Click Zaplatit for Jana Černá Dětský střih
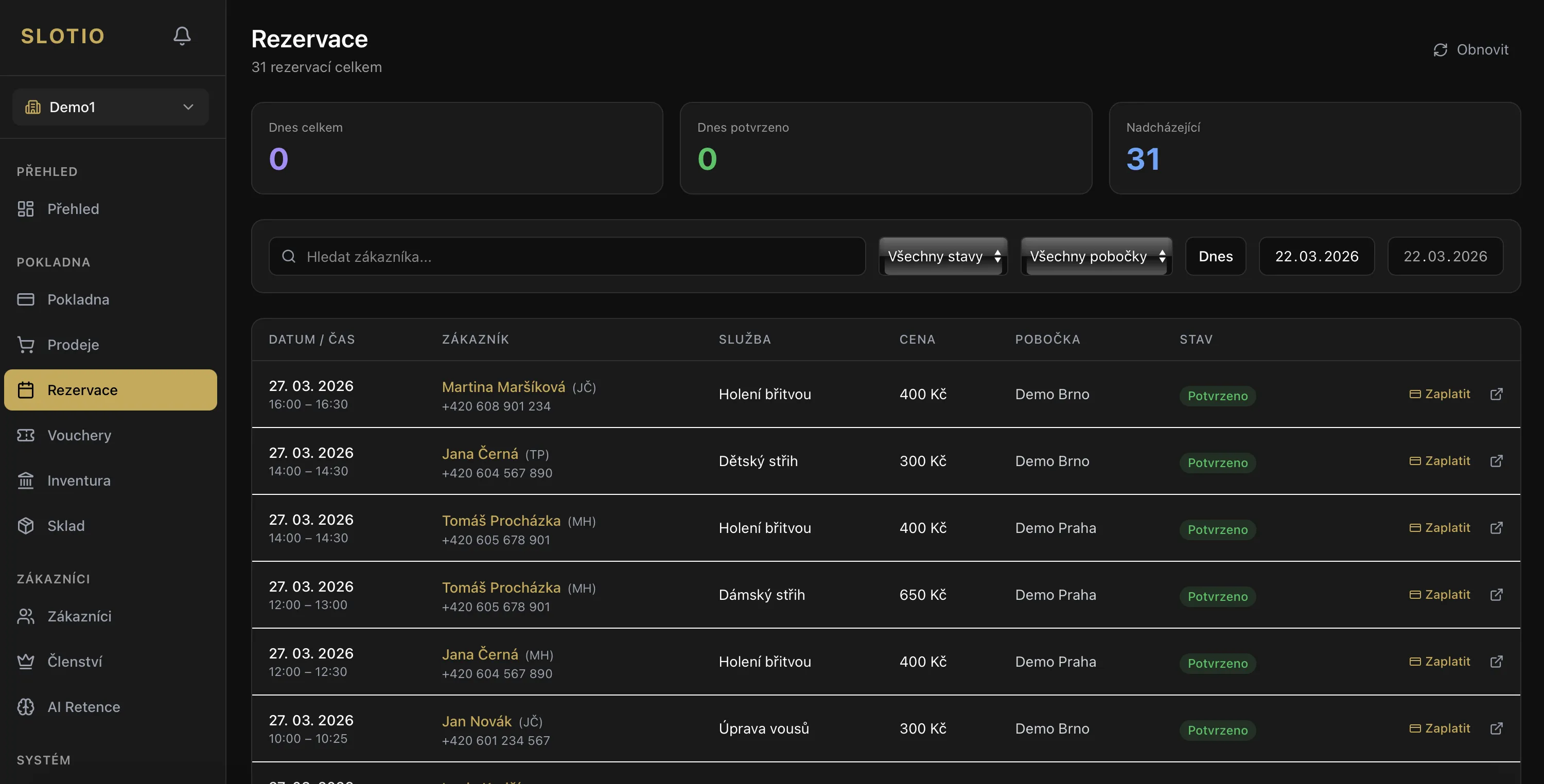This screenshot has width=1544, height=784. coord(1439,461)
